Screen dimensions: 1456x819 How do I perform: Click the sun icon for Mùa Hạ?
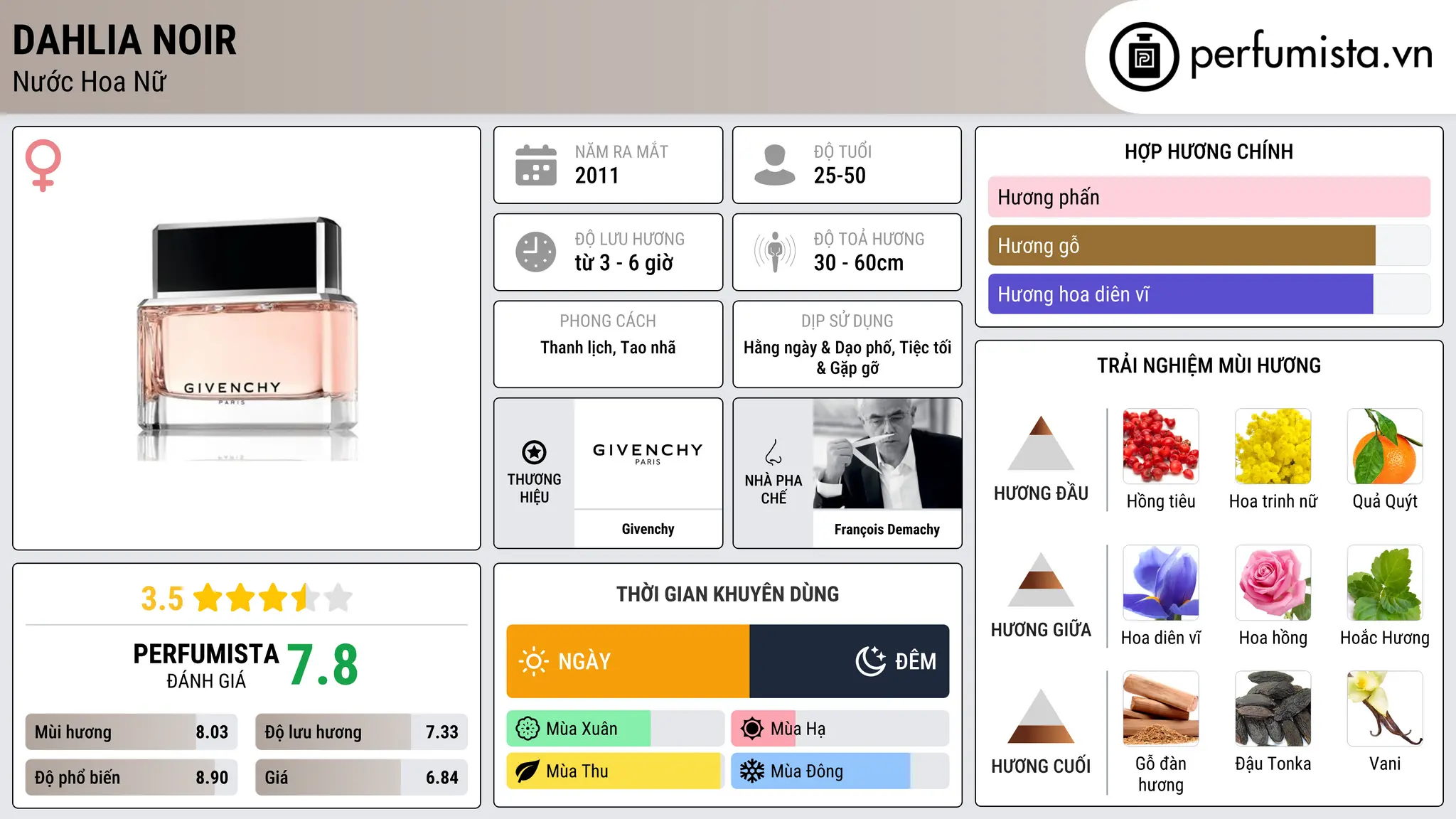click(x=751, y=729)
